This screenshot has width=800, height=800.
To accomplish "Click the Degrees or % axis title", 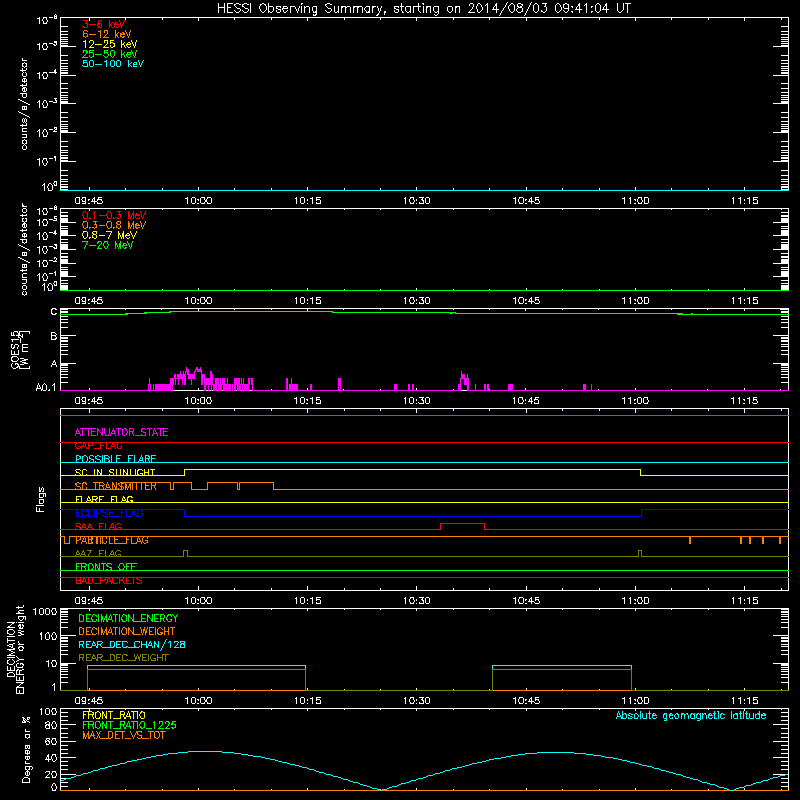I will click(x=26, y=749).
